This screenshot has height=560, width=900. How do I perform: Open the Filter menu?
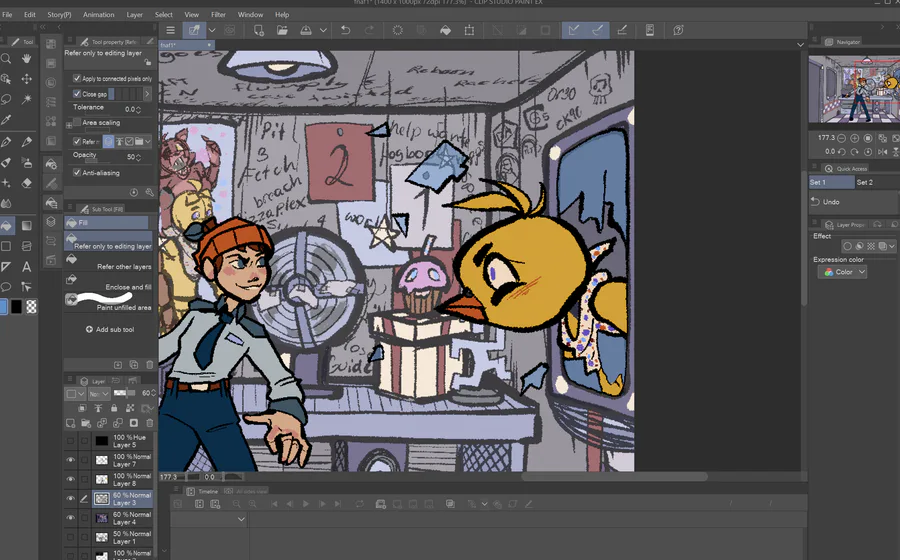tap(218, 14)
